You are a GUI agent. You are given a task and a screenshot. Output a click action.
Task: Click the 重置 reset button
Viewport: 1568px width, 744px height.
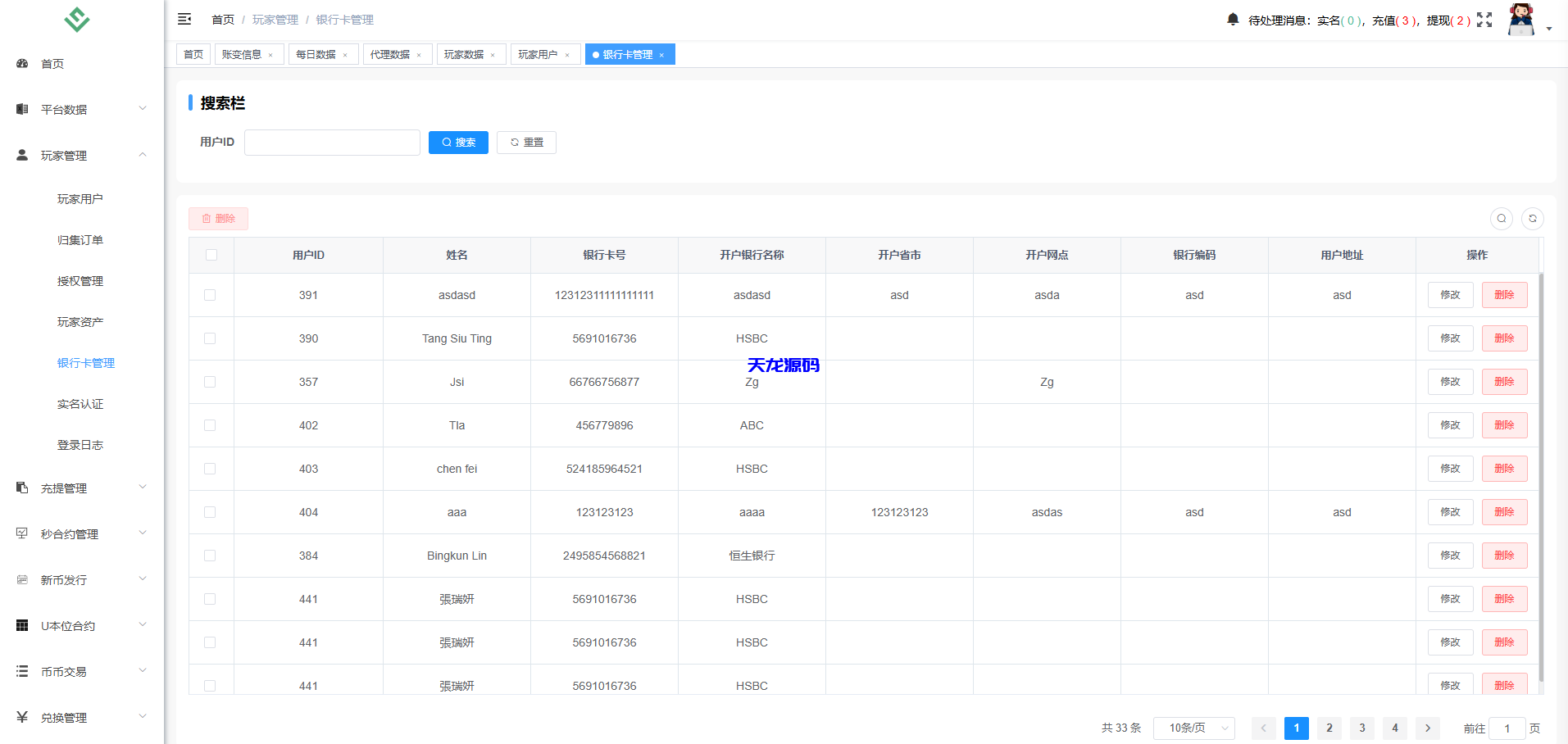pos(526,142)
